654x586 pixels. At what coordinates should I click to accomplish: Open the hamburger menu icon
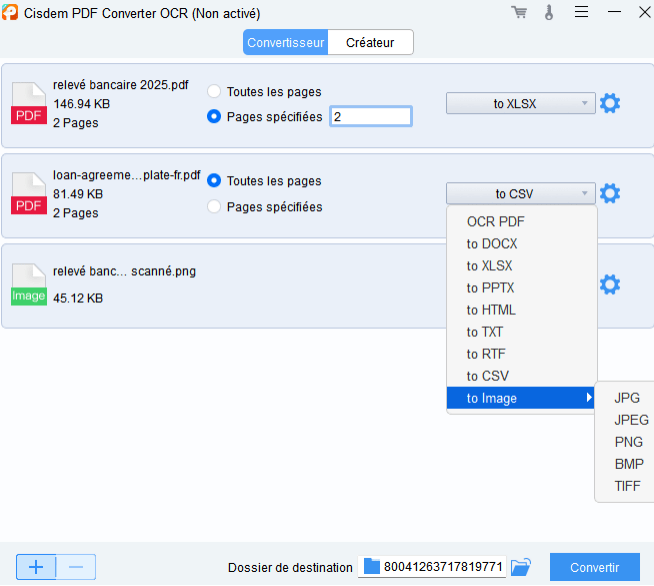pyautogui.click(x=581, y=12)
